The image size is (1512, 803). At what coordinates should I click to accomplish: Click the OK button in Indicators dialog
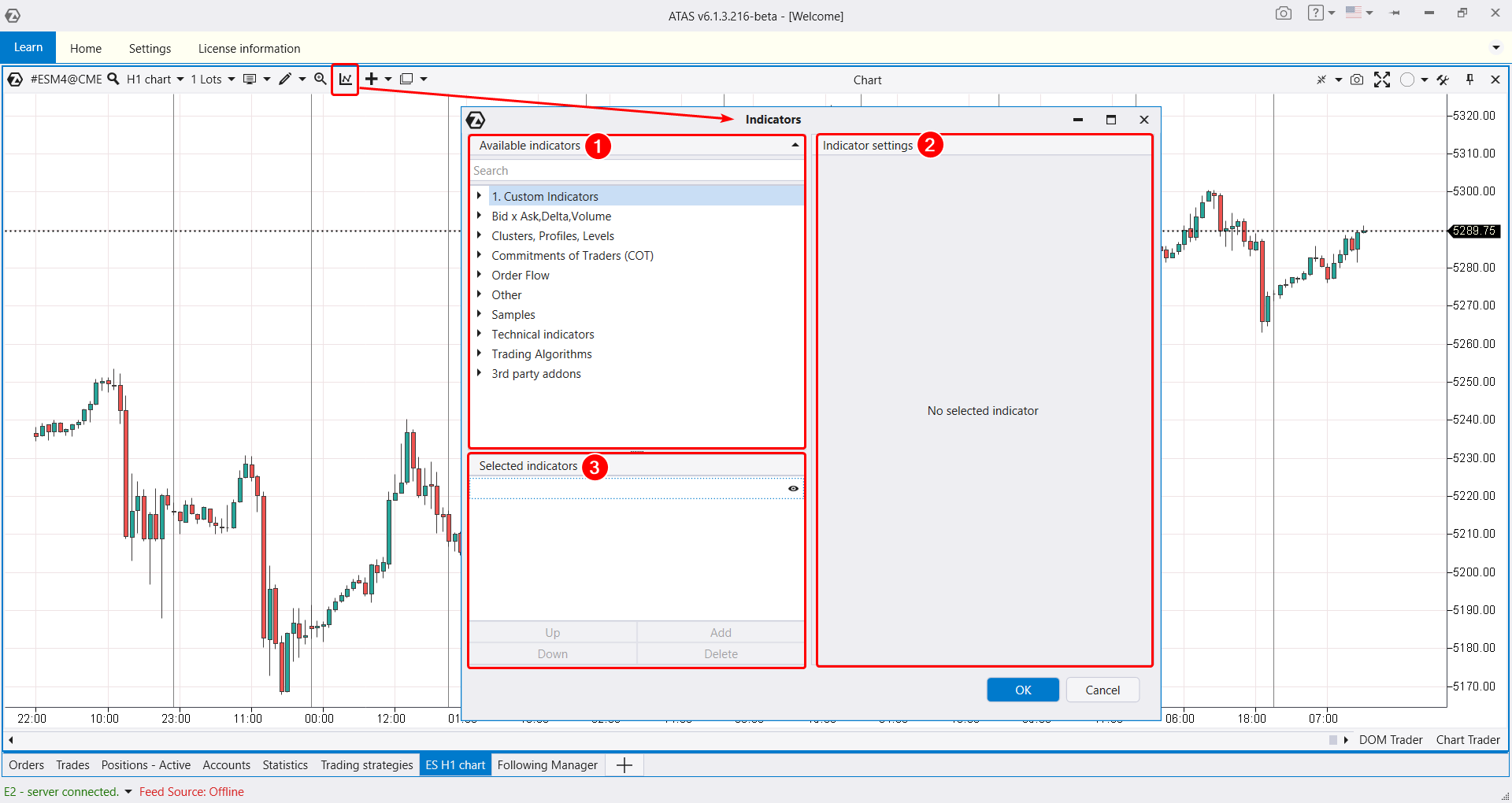(1022, 690)
